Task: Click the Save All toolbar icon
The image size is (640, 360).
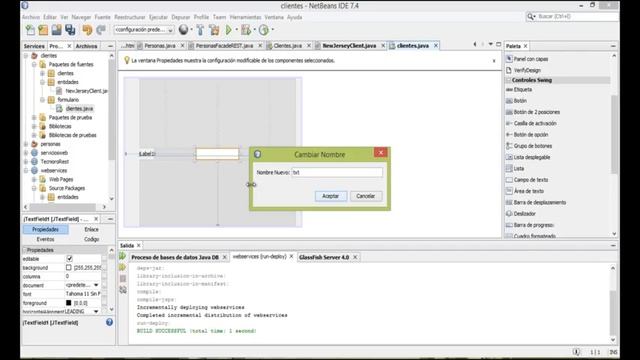Action: tap(70, 30)
